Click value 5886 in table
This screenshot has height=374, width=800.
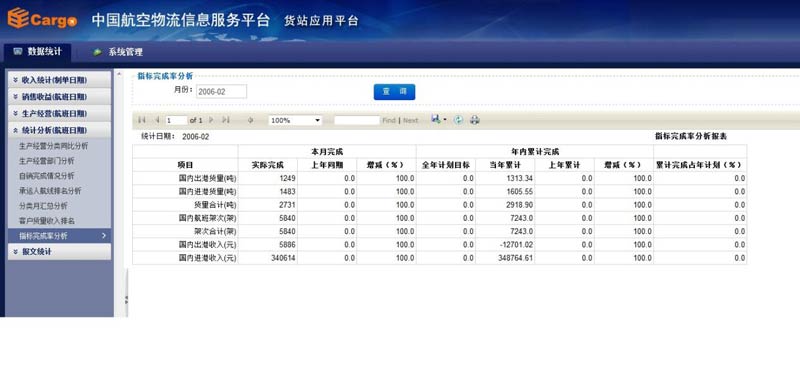click(287, 244)
